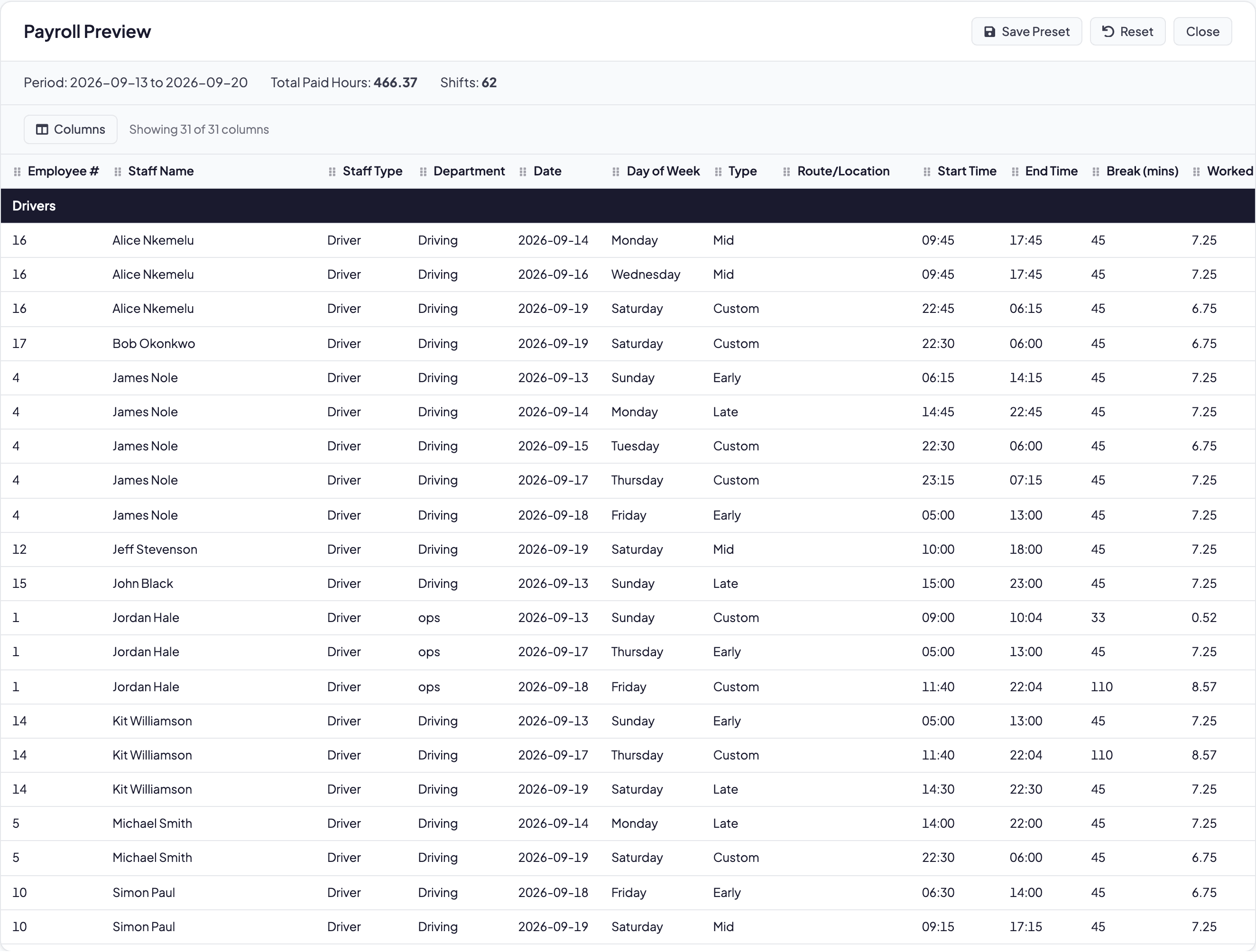Select Bob Okonkwo staff name cell
The height and width of the screenshot is (952, 1256).
point(154,344)
